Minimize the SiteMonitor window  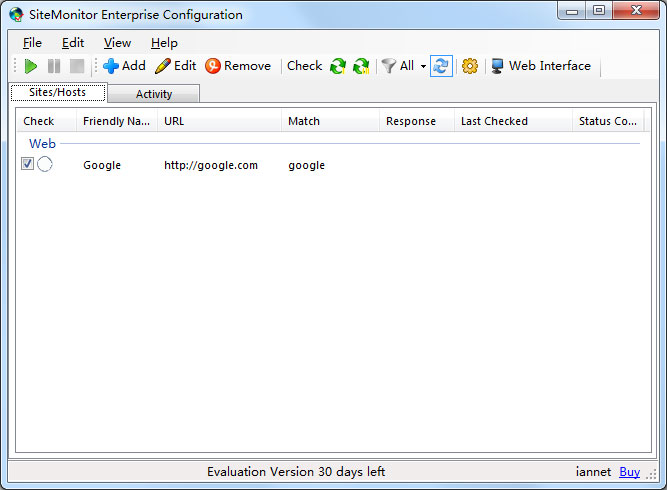click(571, 11)
